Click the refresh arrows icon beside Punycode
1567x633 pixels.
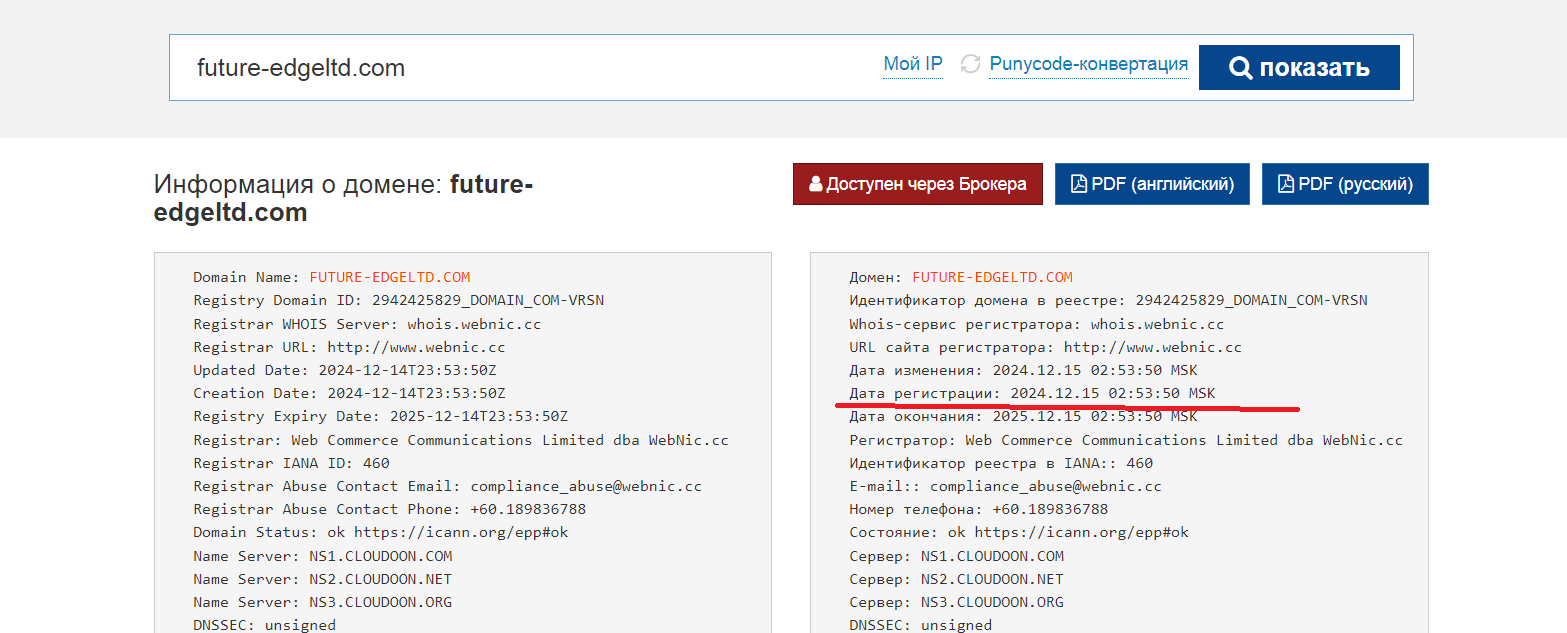[x=970, y=65]
